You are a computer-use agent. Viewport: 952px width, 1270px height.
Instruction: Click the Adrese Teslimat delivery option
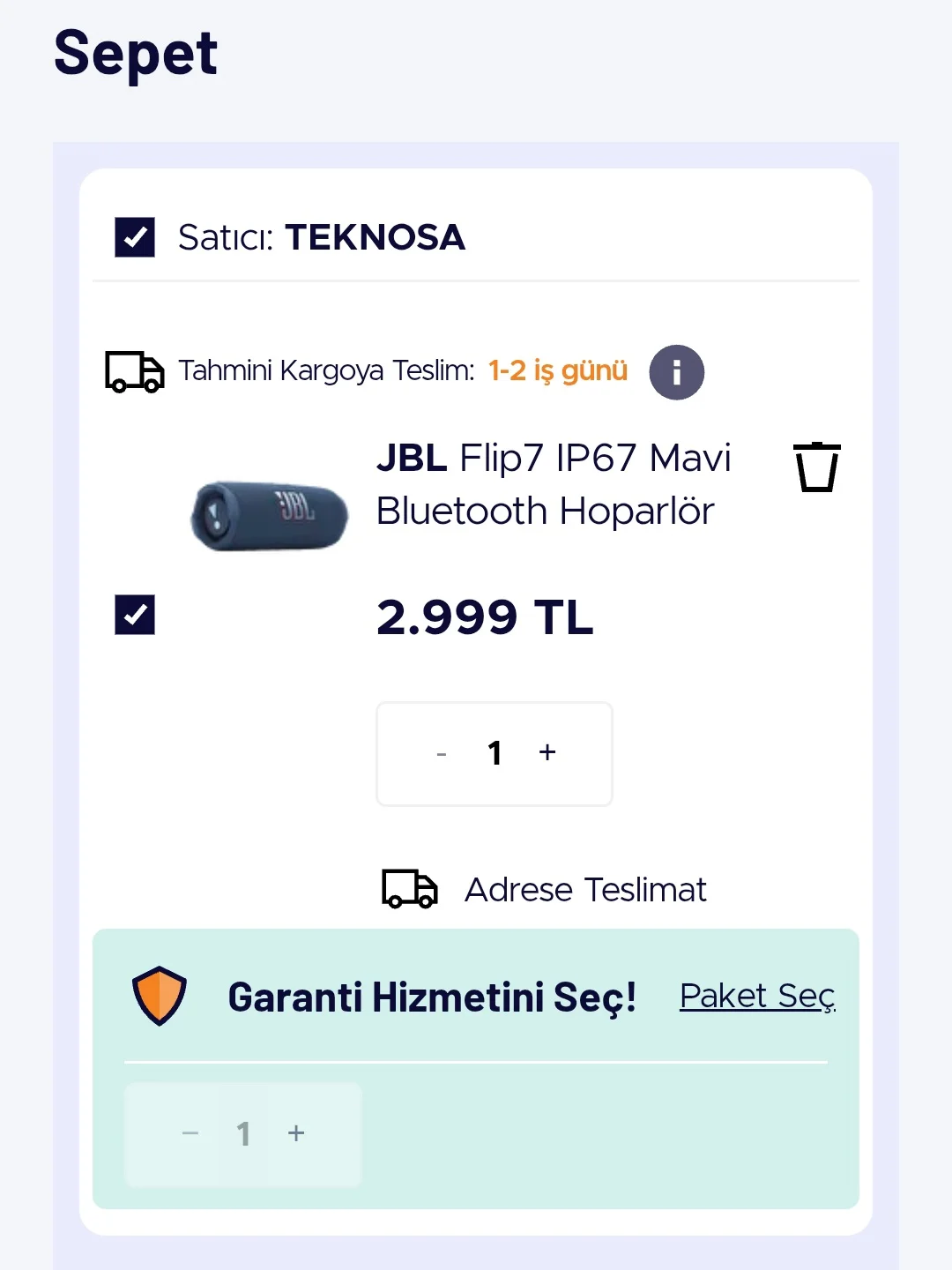coord(585,890)
